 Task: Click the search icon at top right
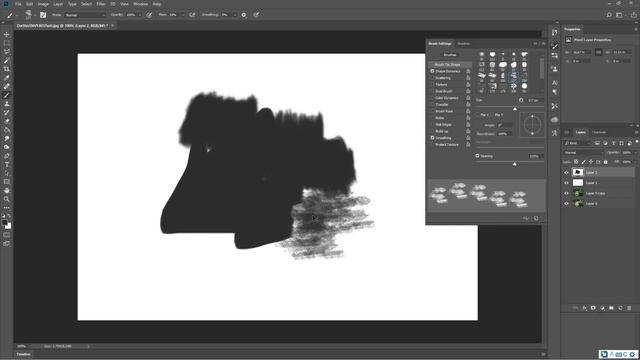point(609,15)
